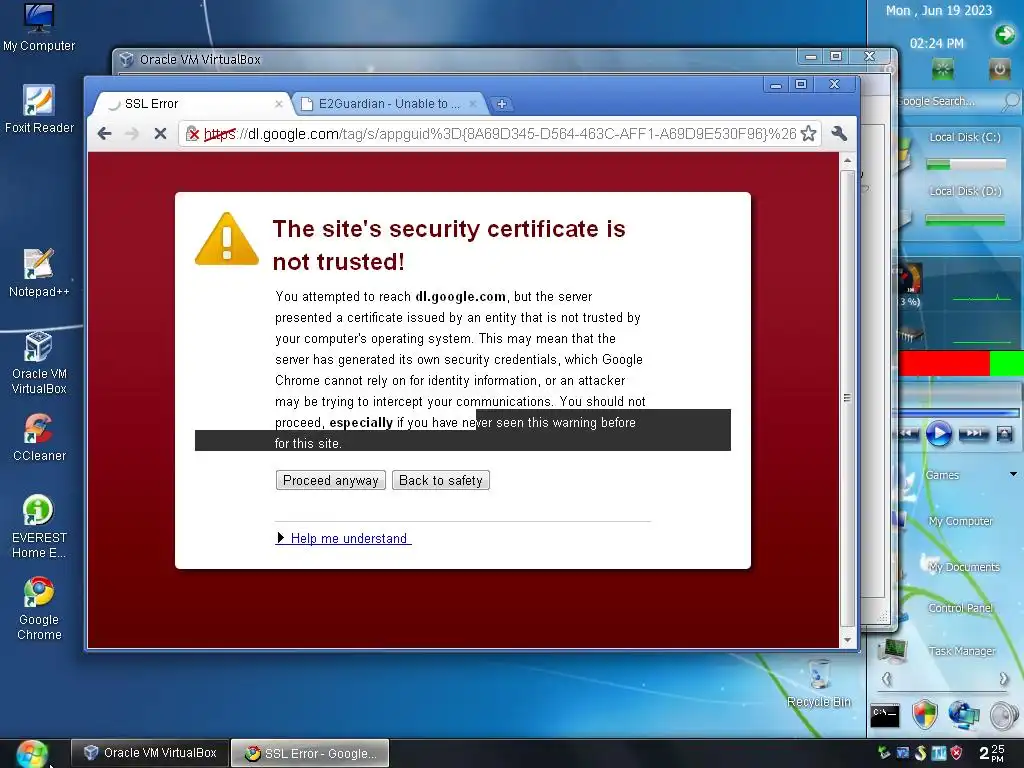Open CCleaner desktop shortcut

coord(39,437)
